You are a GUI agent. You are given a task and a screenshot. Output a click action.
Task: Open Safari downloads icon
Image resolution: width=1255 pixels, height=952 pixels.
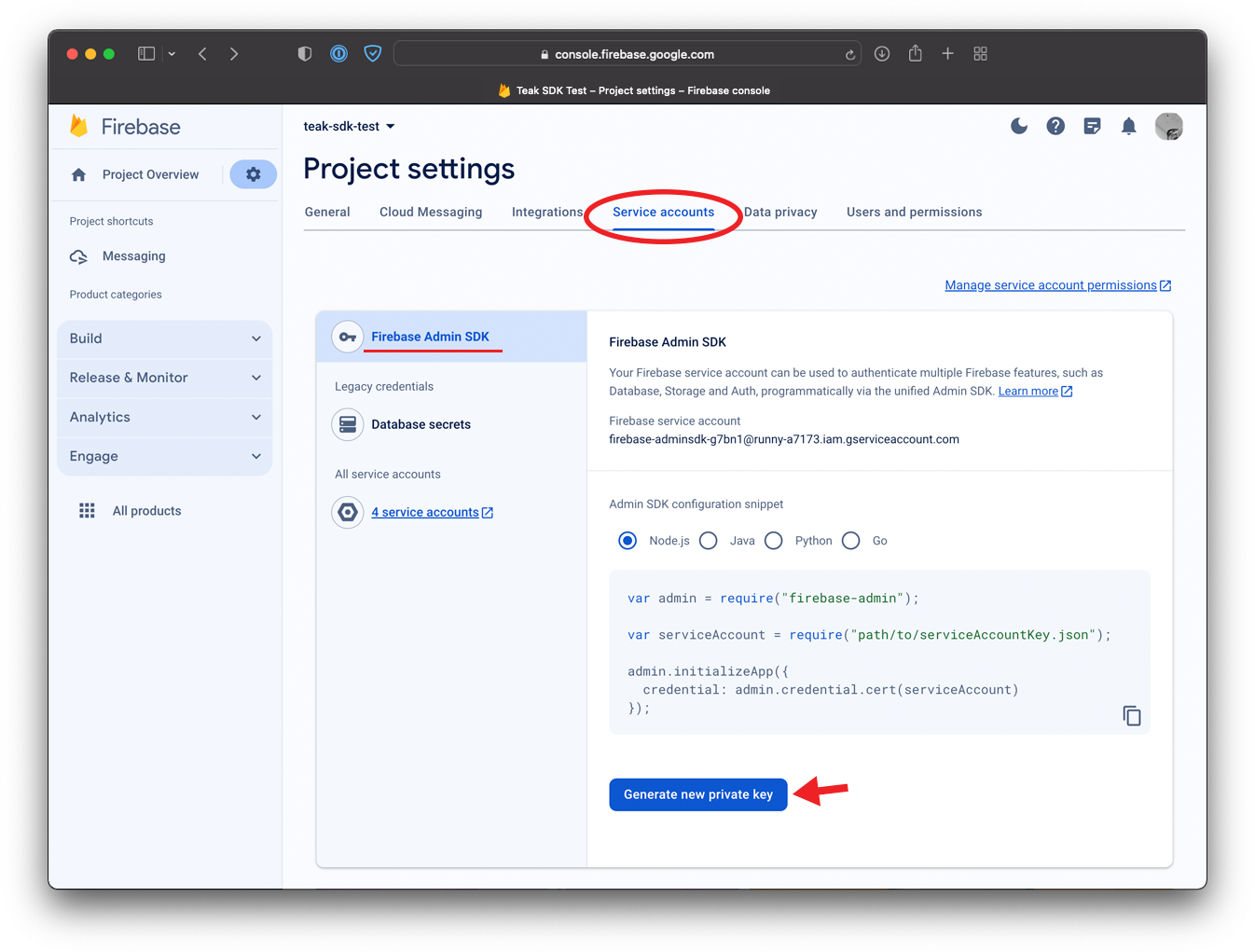(x=882, y=54)
